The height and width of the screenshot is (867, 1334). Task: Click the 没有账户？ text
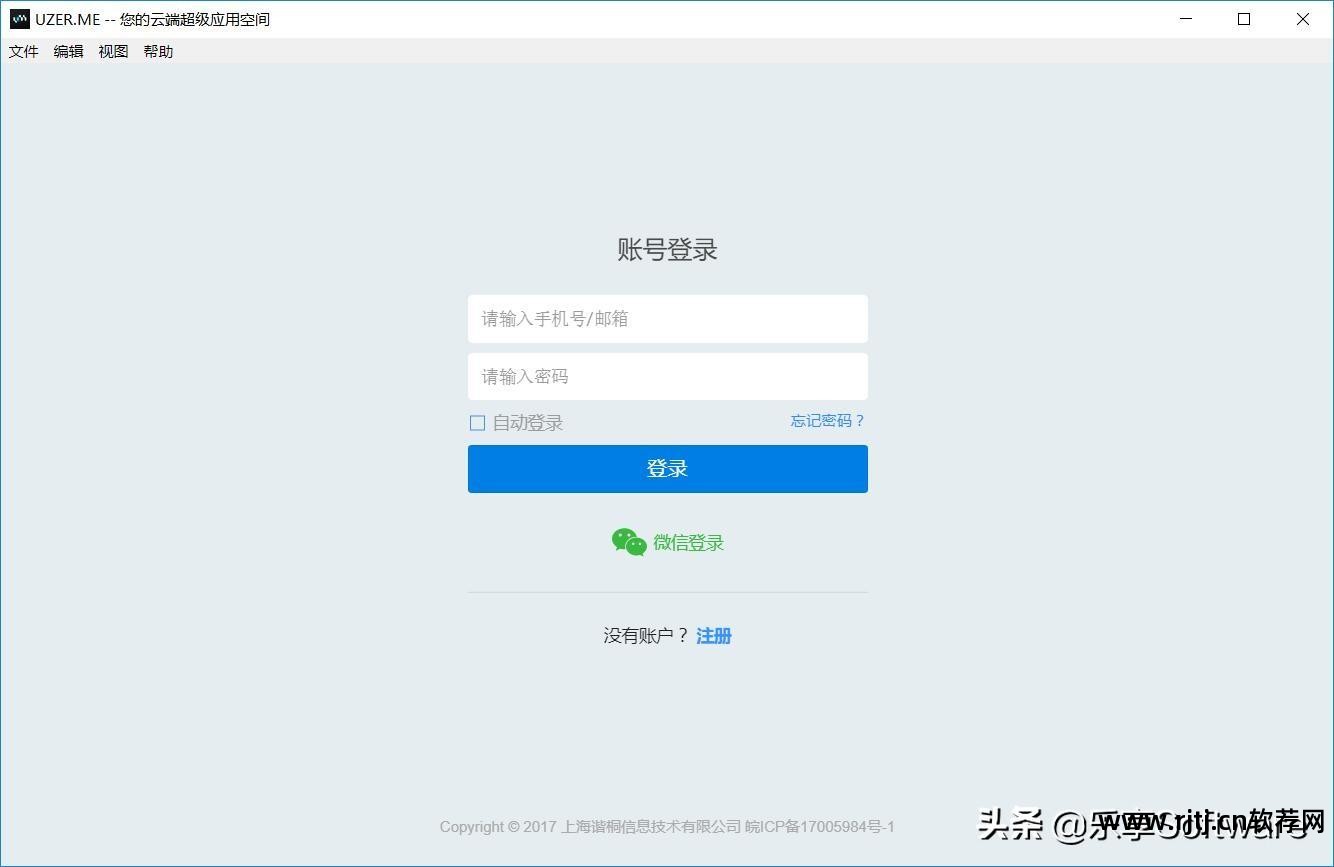pos(647,636)
